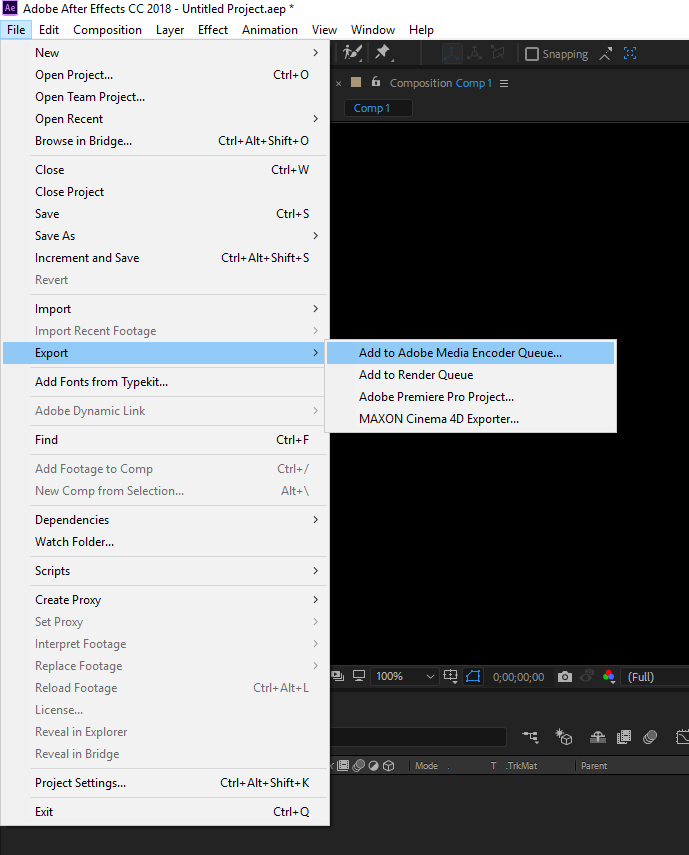Expand the Scripts submenu
Screen dimensions: 689x855
[x=166, y=571]
